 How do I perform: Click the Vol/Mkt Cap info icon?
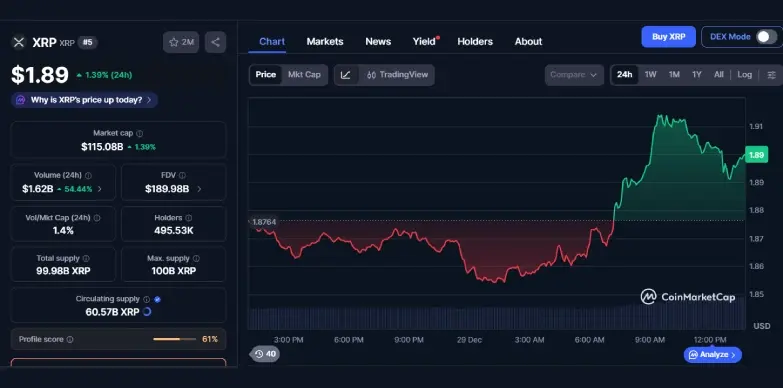[97, 218]
